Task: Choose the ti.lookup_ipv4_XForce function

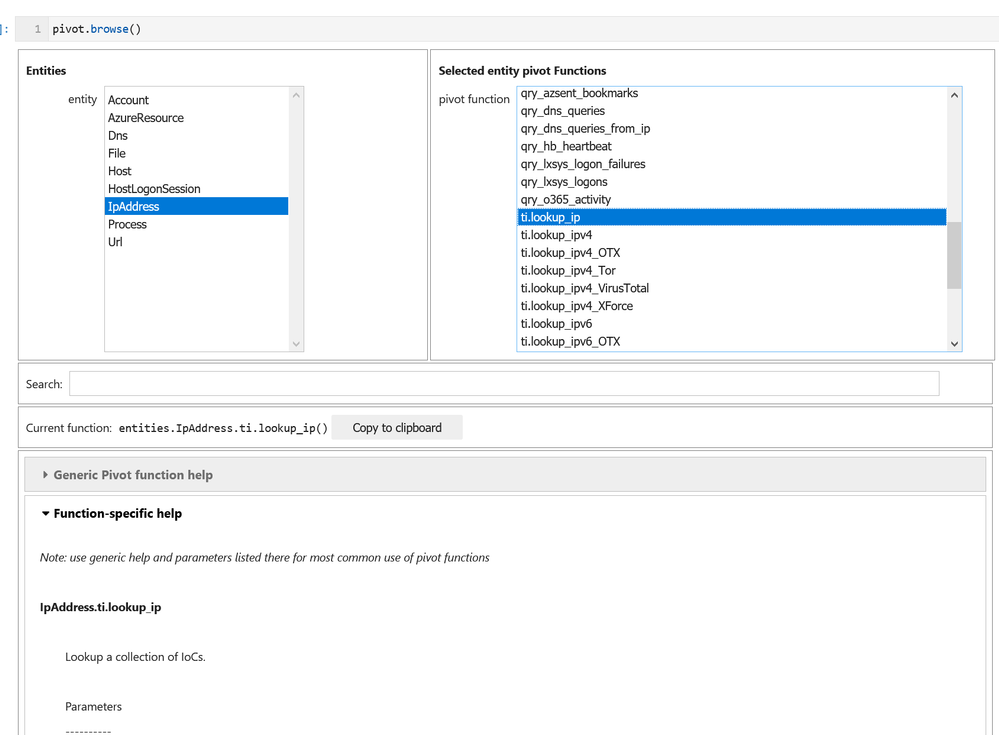Action: pyautogui.click(x=731, y=306)
